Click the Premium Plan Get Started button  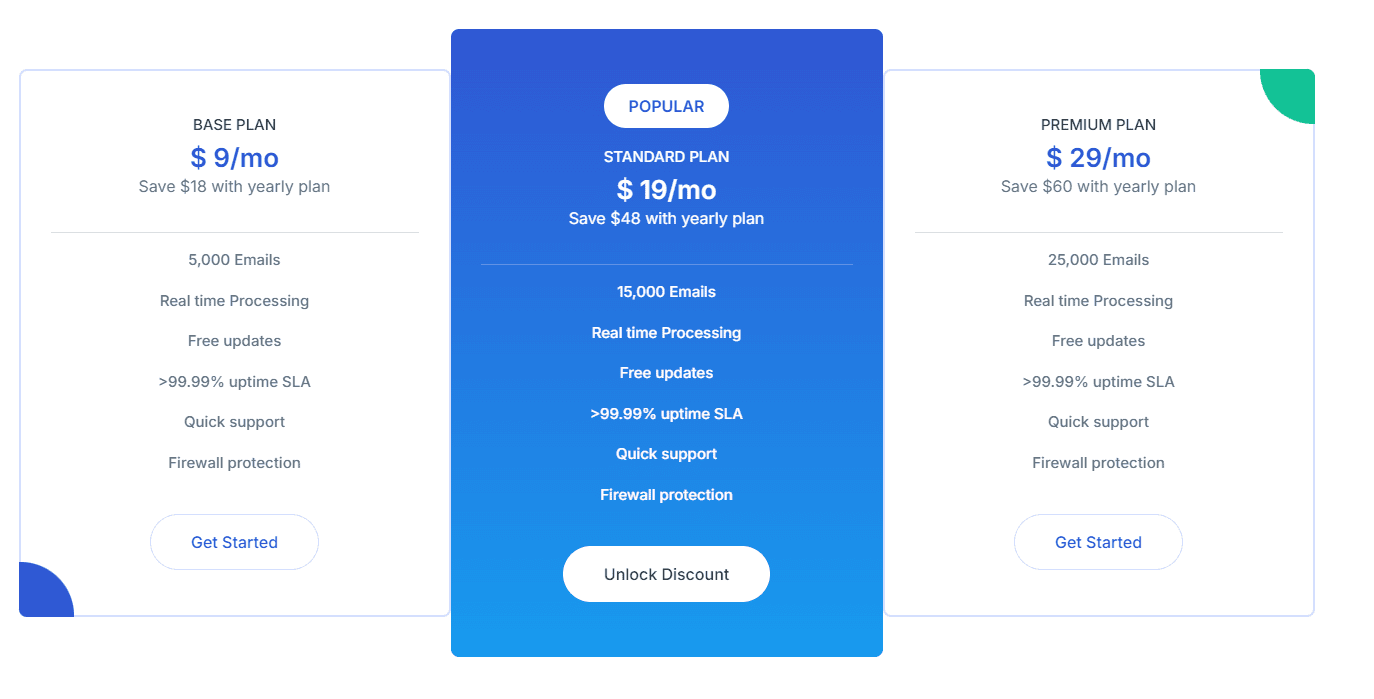pos(1098,541)
